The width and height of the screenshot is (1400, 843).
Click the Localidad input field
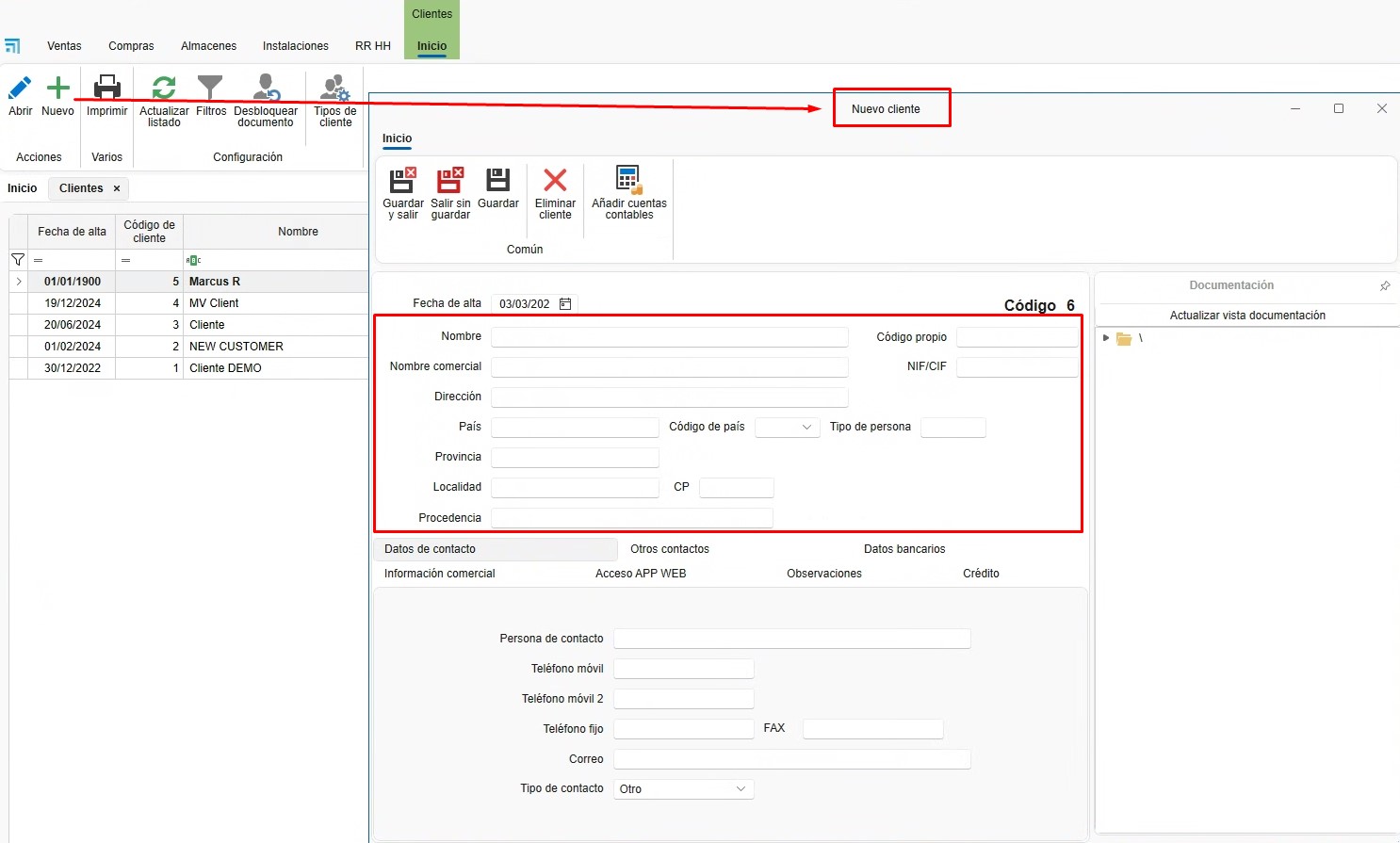click(x=575, y=488)
